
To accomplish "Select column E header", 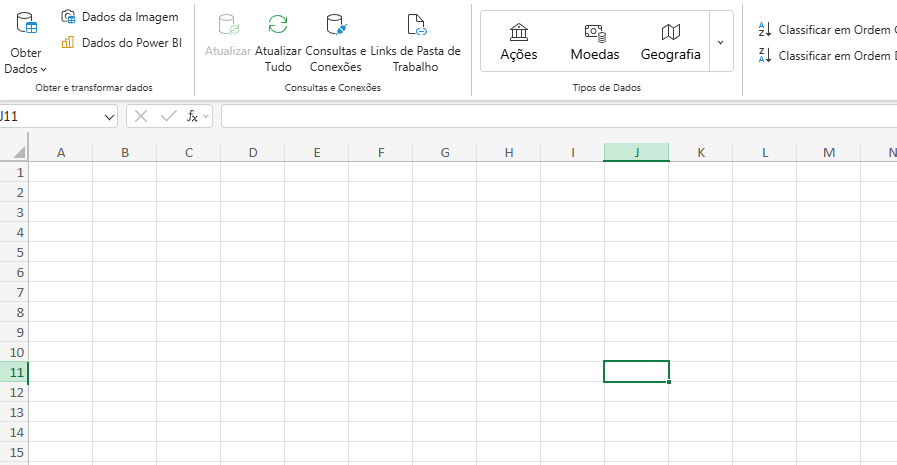I will point(317,153).
